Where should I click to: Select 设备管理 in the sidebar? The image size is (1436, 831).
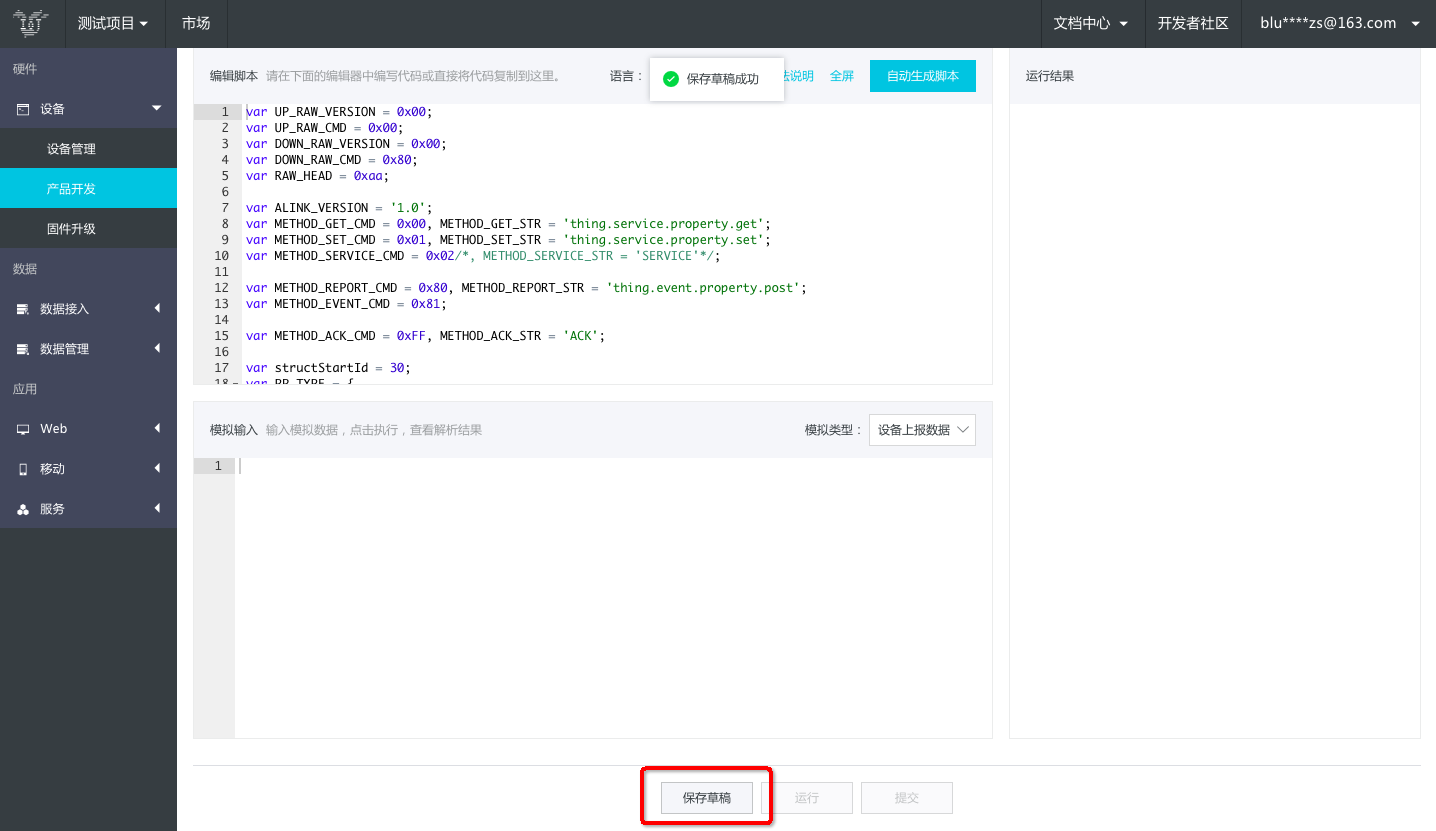tap(88, 149)
